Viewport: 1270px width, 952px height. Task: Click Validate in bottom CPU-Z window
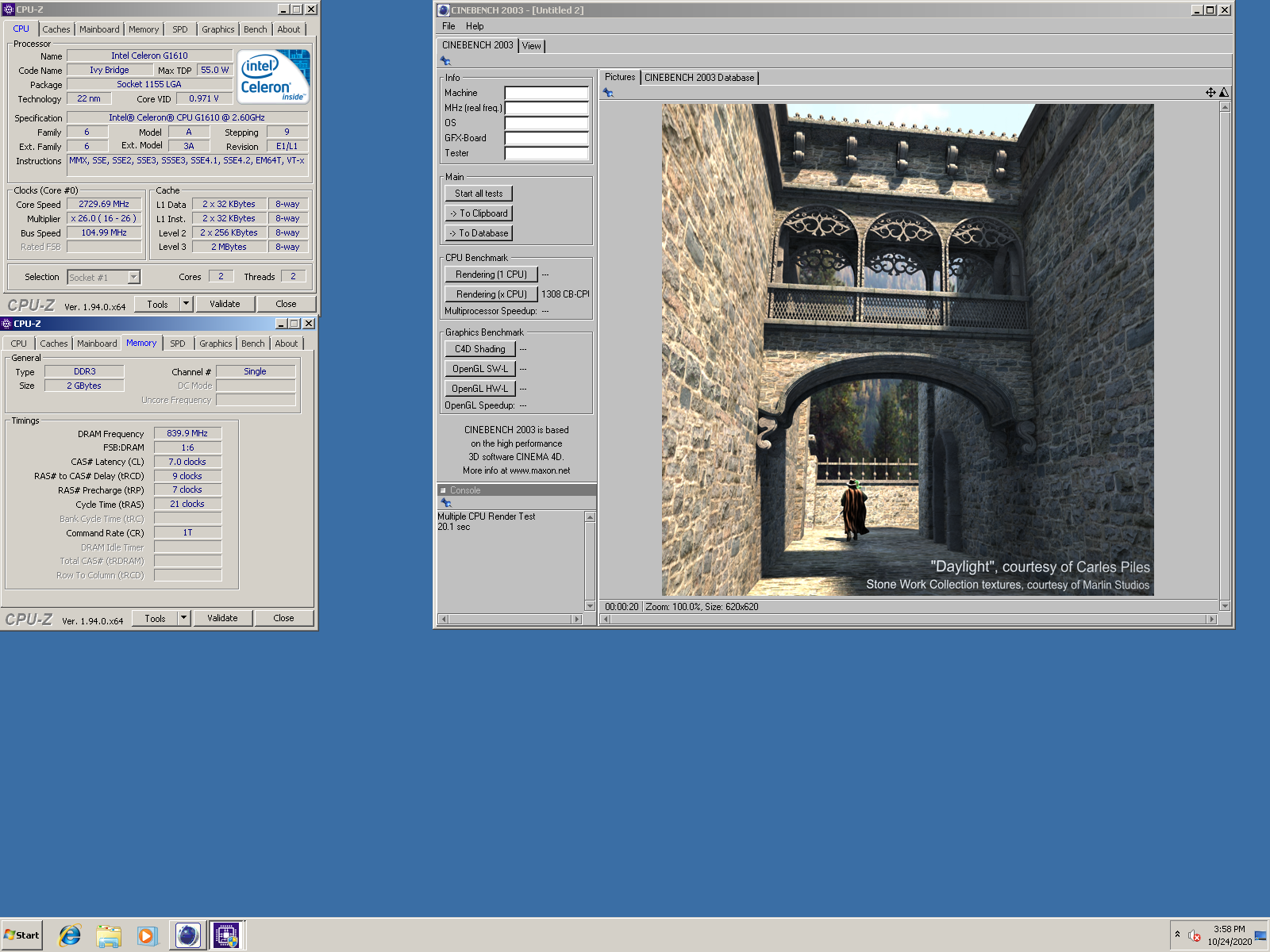[222, 618]
